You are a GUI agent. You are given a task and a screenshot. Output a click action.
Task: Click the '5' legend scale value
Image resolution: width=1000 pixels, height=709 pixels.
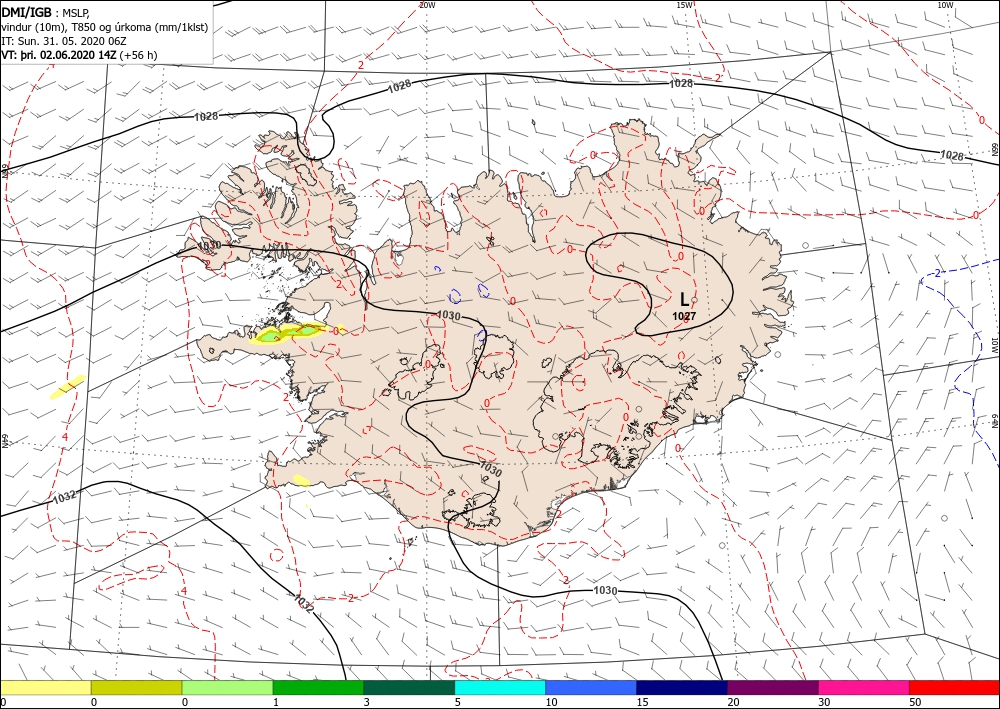coord(458,702)
